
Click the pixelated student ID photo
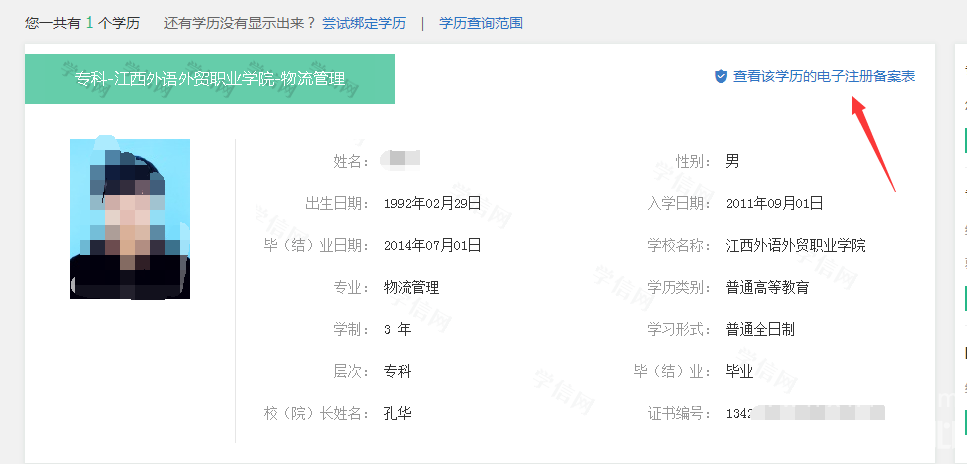click(x=130, y=219)
